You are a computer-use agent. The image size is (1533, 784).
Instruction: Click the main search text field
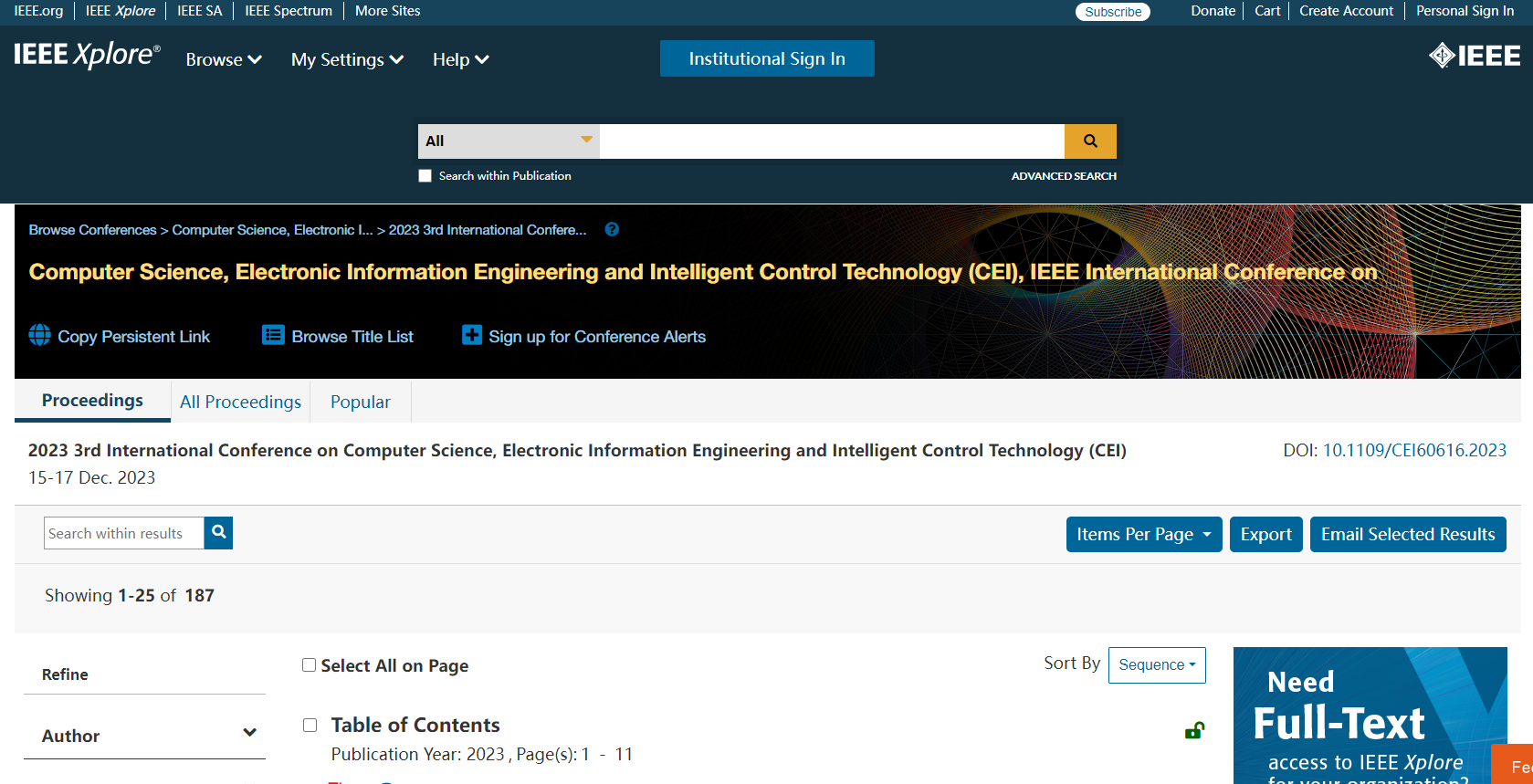point(832,141)
